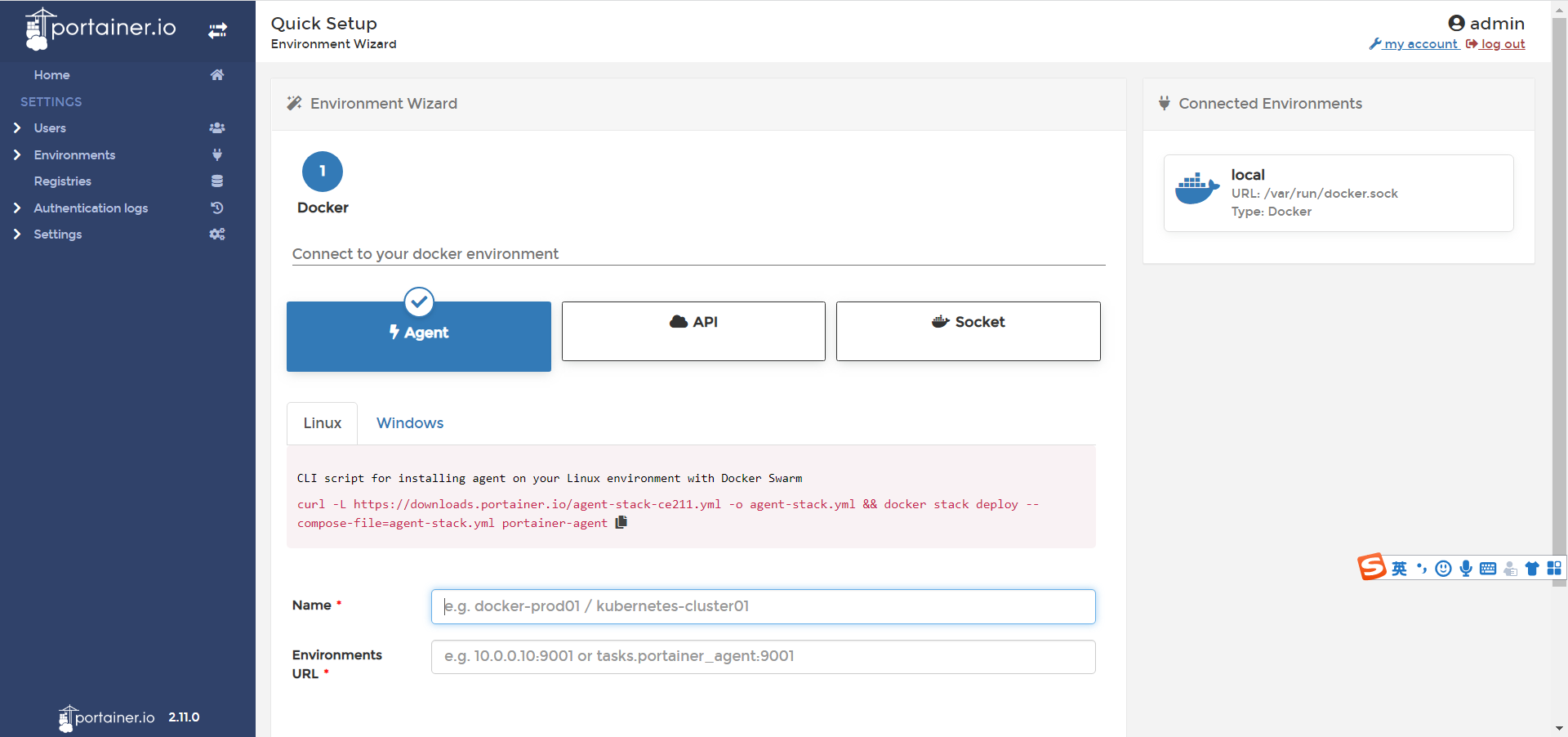Click the input method punctuation icon
Viewport: 1568px width, 737px height.
(x=1422, y=568)
